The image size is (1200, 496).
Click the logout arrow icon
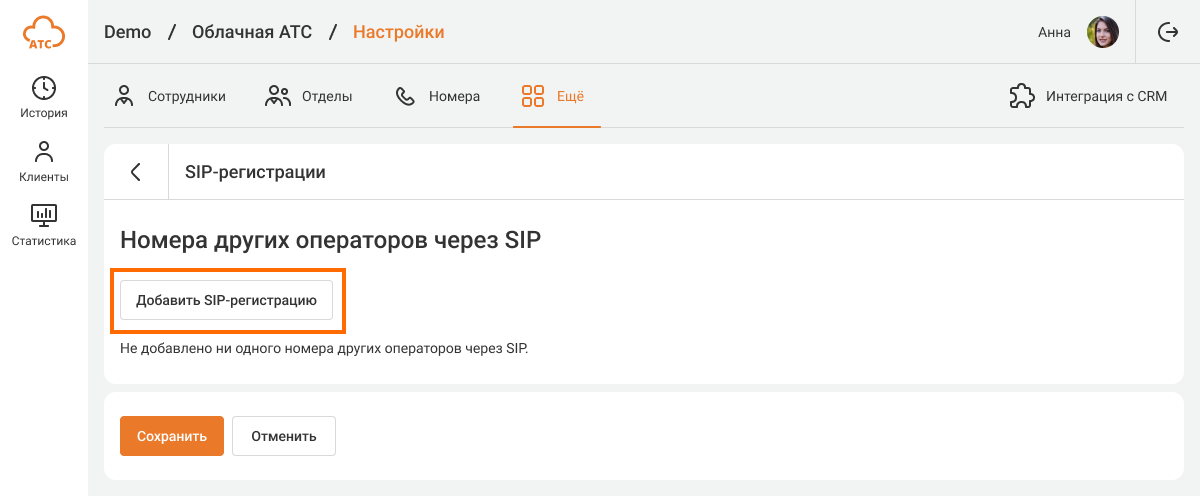[1167, 32]
